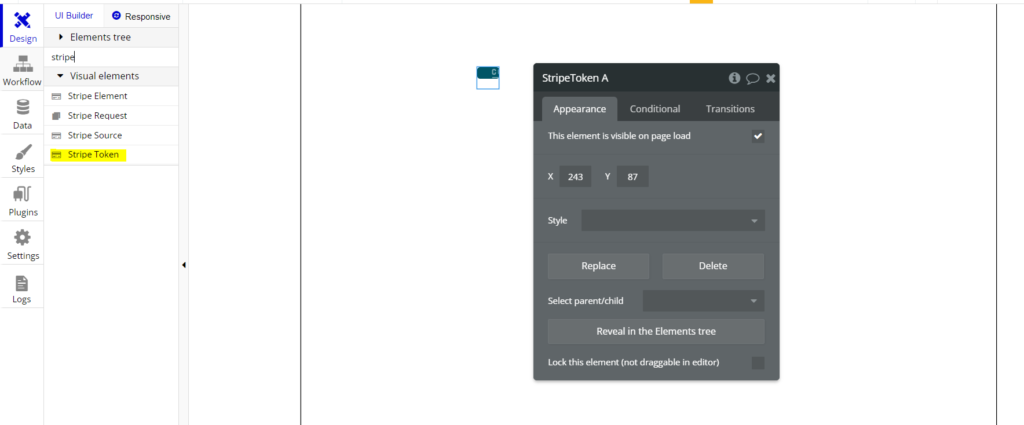Click the Stripe Element row's card icon

(56, 97)
